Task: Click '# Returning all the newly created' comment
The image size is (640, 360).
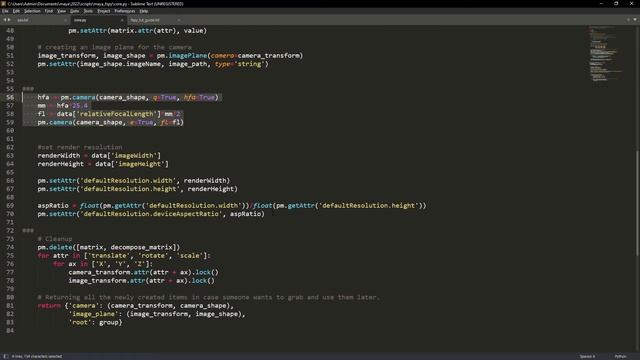Action: coord(209,297)
